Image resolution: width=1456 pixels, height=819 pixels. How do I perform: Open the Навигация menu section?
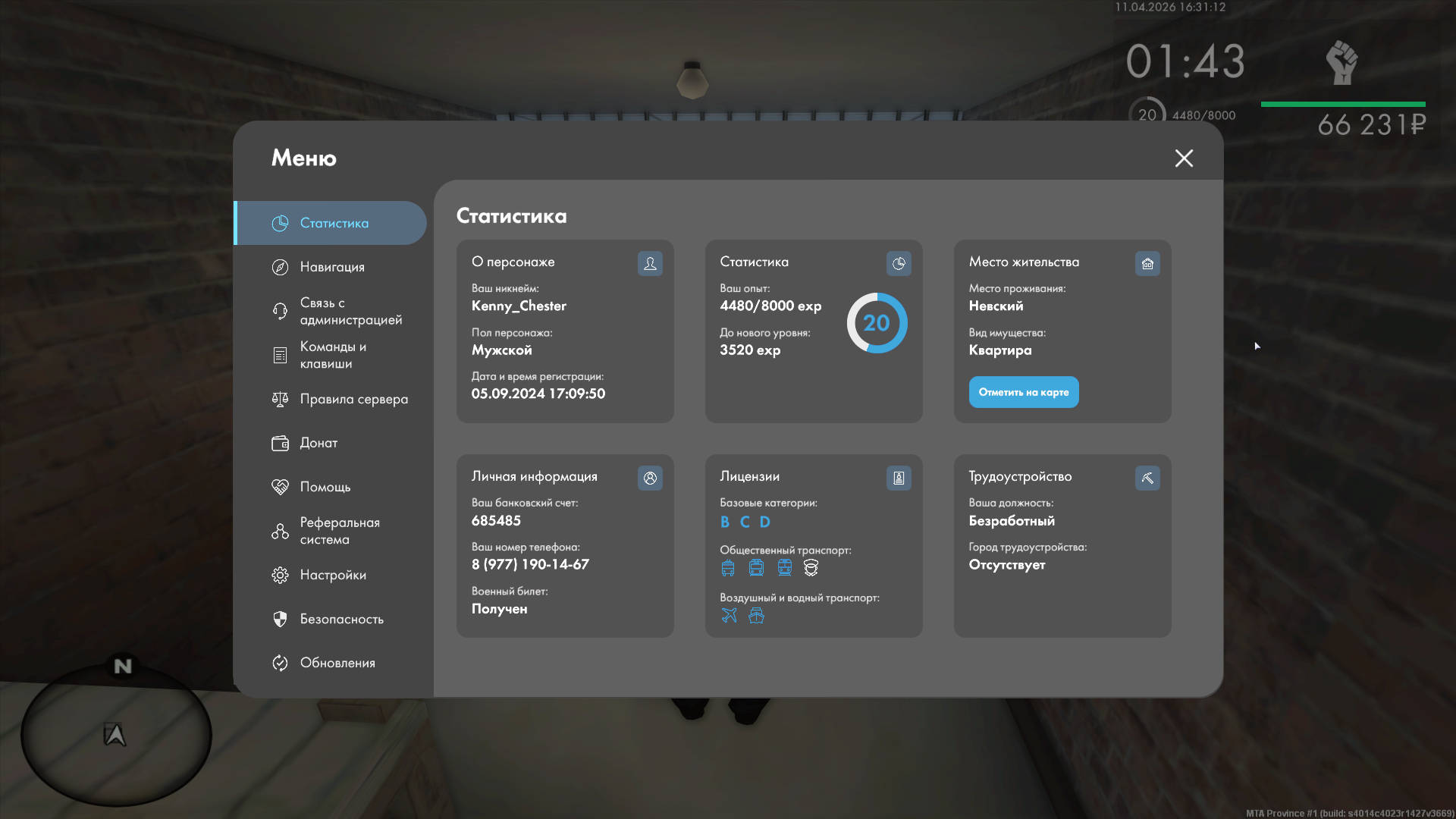point(331,267)
